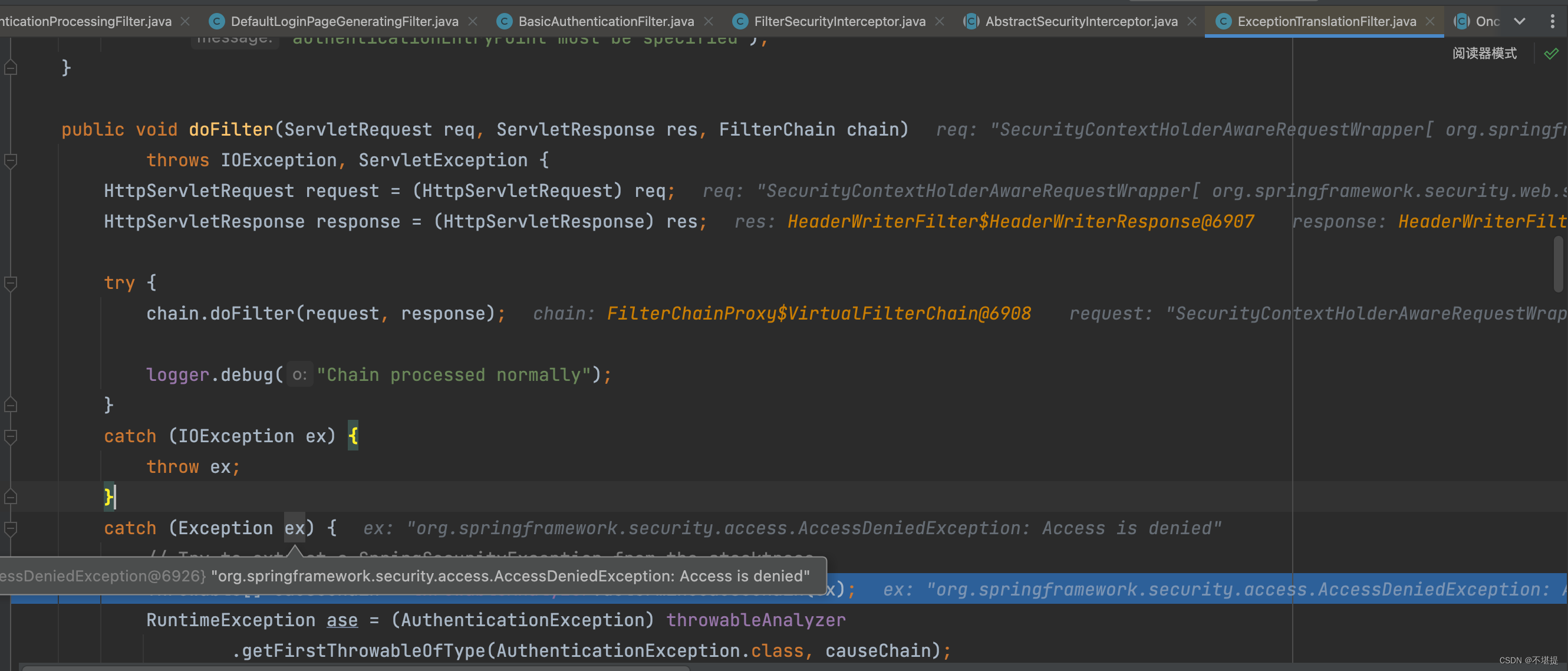Click 'HttpServletResponse response' declaration
The height and width of the screenshot is (671, 1568).
pos(252,222)
